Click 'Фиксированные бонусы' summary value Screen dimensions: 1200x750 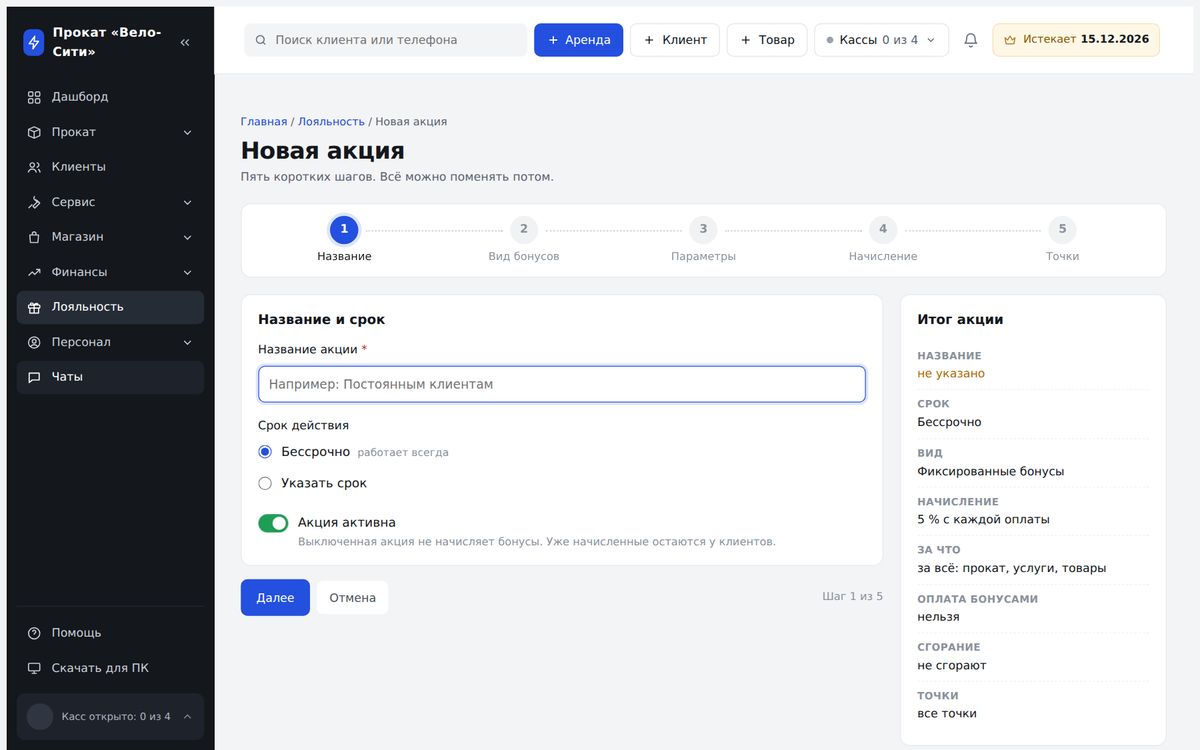tap(991, 471)
